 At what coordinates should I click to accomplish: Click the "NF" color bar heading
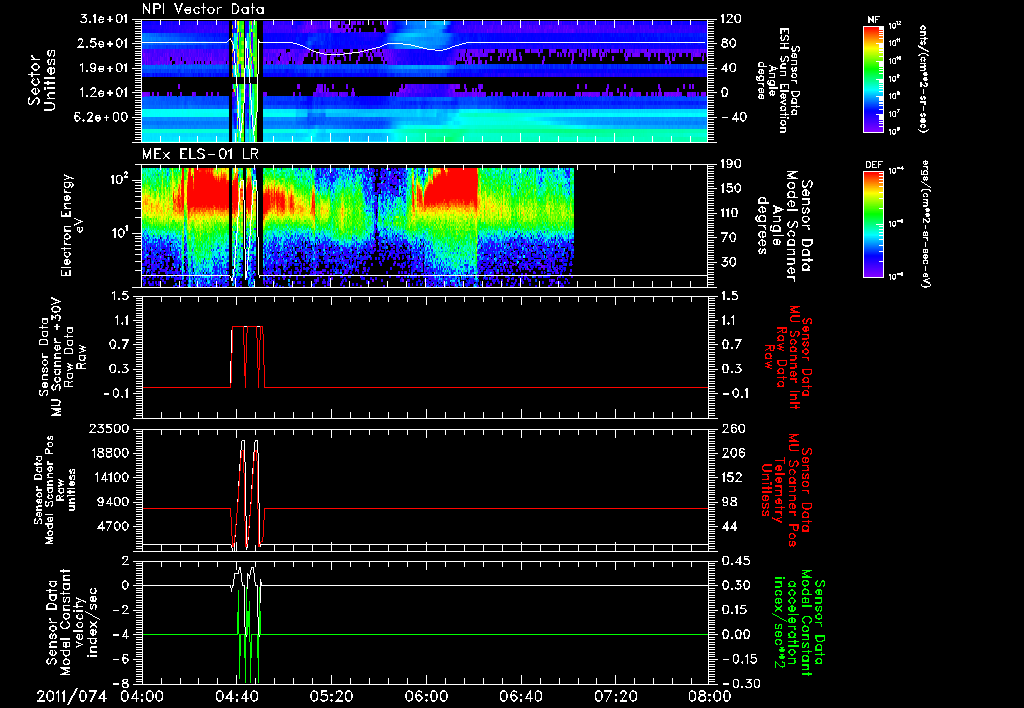[x=873, y=20]
